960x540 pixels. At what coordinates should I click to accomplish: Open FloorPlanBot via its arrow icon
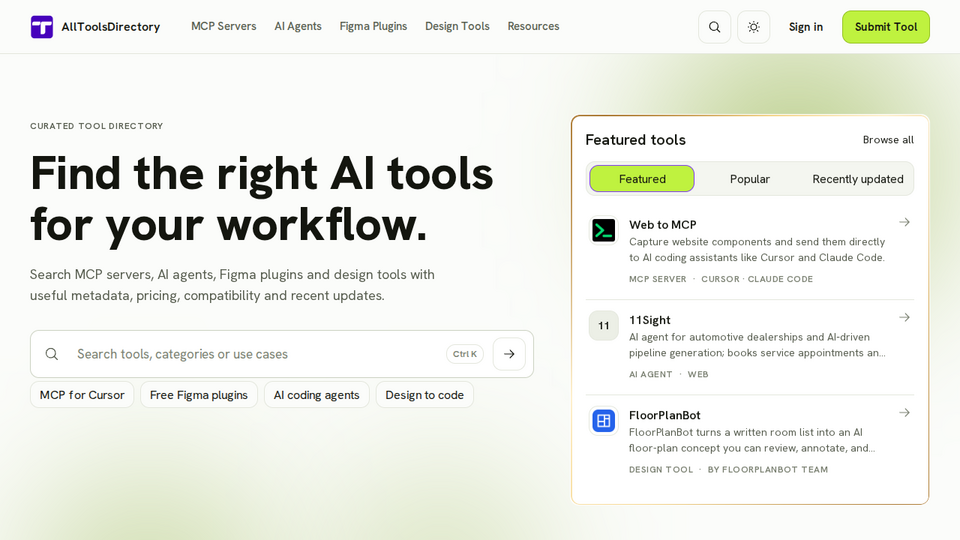click(x=904, y=413)
